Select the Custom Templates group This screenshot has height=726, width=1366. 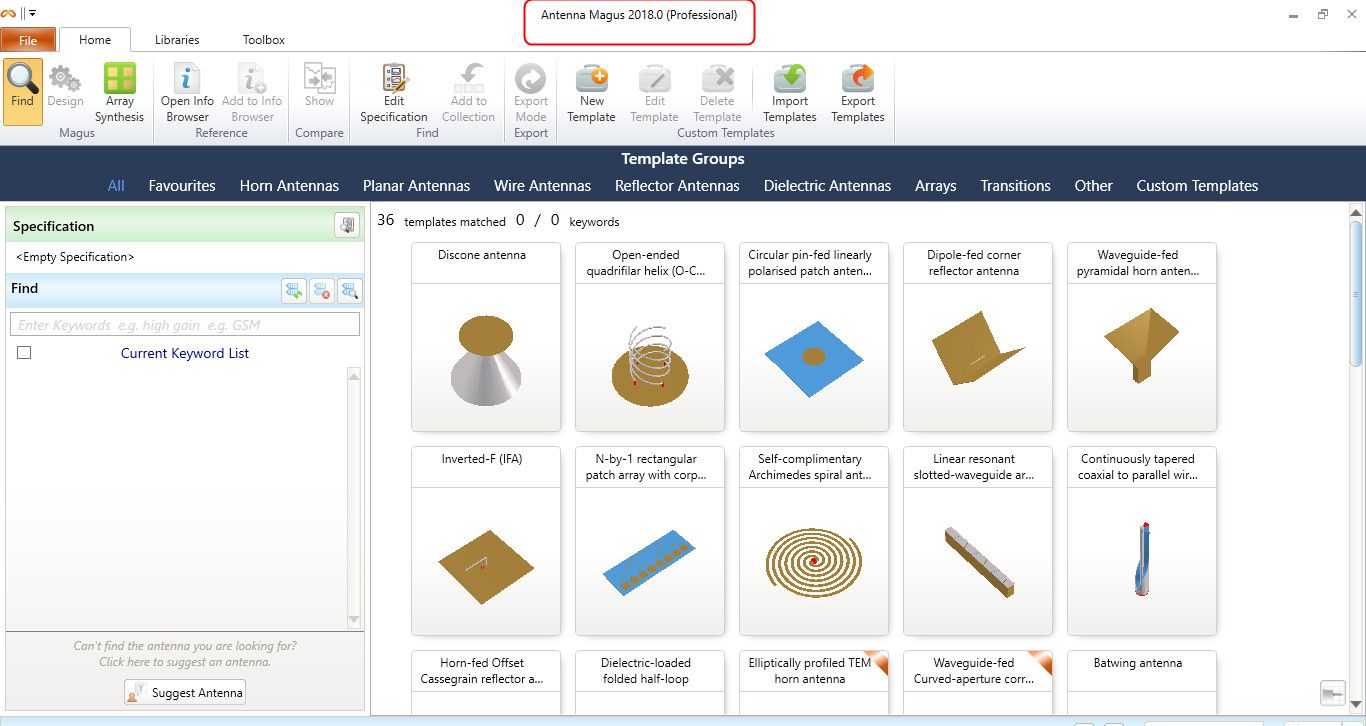coord(1197,186)
